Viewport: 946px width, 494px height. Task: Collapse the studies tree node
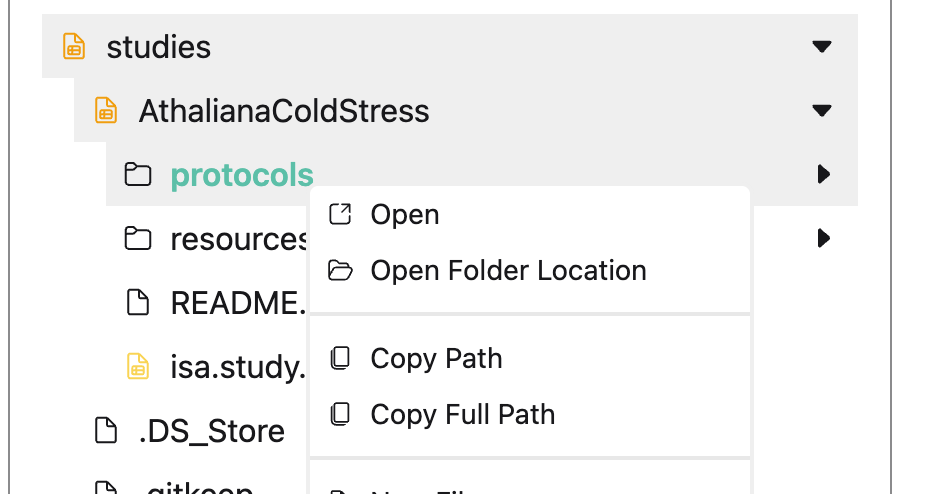pyautogui.click(x=822, y=46)
